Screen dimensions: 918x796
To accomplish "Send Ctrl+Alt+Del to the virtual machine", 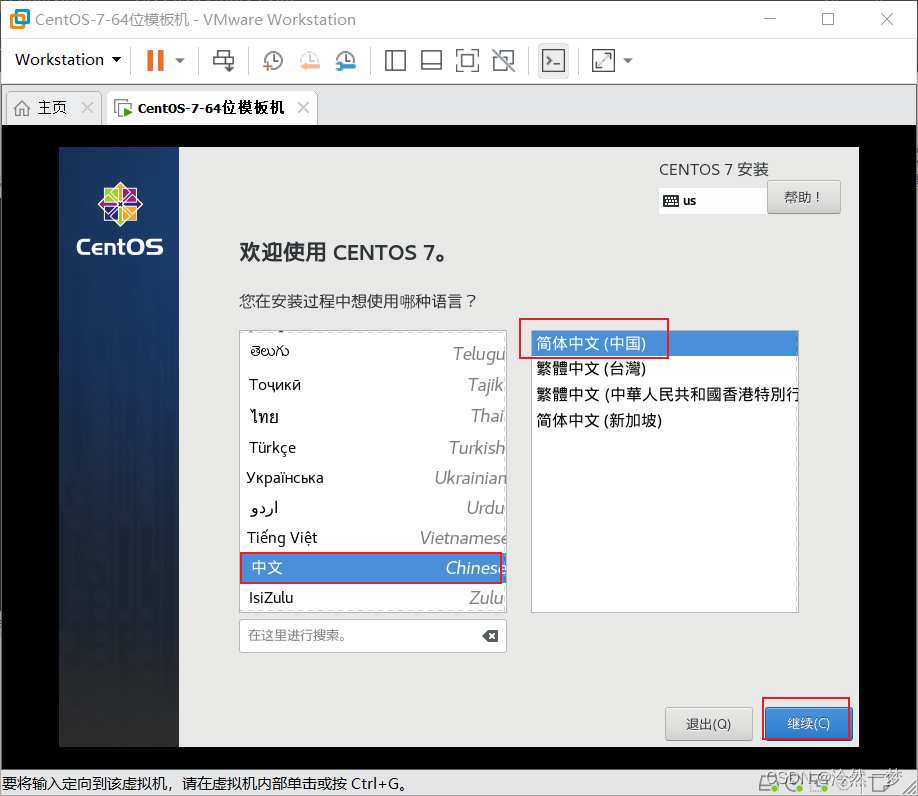I will click(x=223, y=60).
